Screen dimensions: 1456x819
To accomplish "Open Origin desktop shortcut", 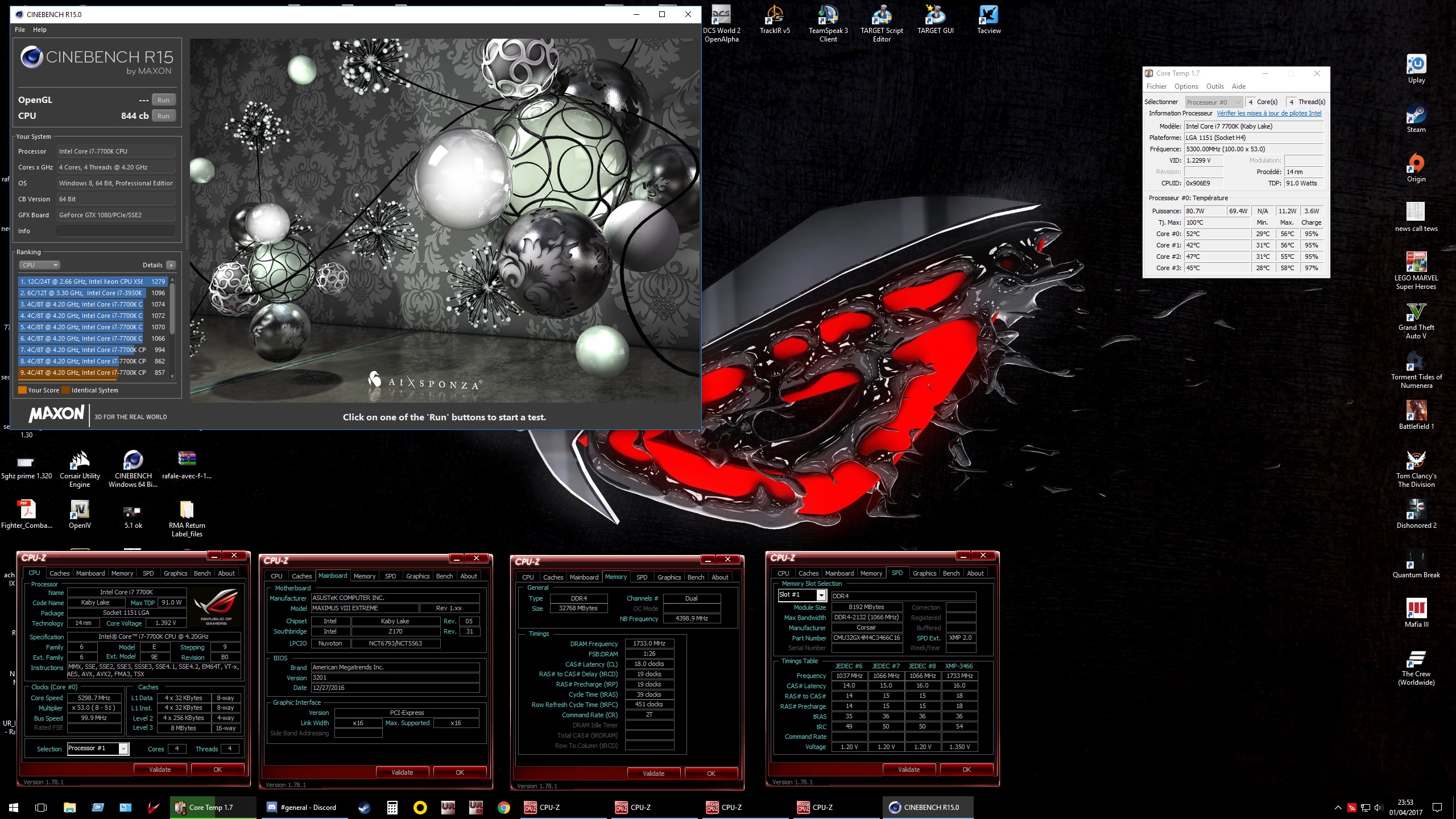I will 1416,168.
